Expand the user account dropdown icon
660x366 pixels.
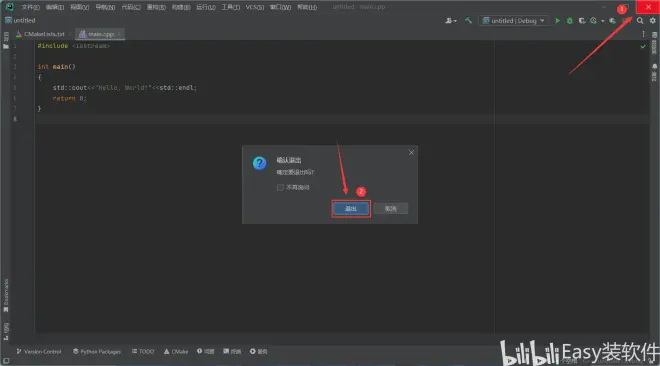tap(451, 21)
